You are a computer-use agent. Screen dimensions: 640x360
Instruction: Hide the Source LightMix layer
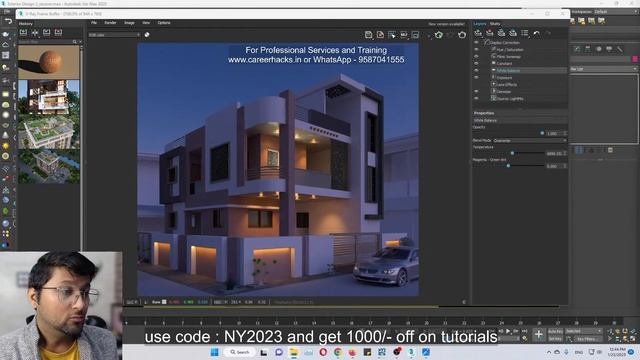(476, 98)
